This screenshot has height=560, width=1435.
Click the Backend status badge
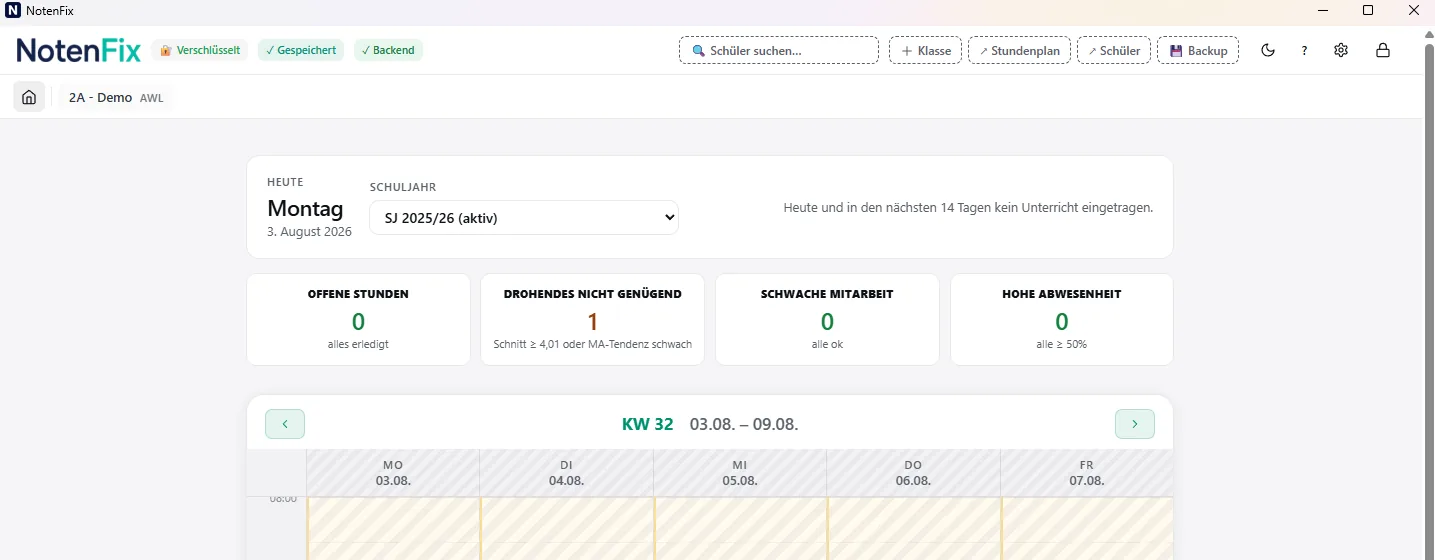tap(388, 50)
